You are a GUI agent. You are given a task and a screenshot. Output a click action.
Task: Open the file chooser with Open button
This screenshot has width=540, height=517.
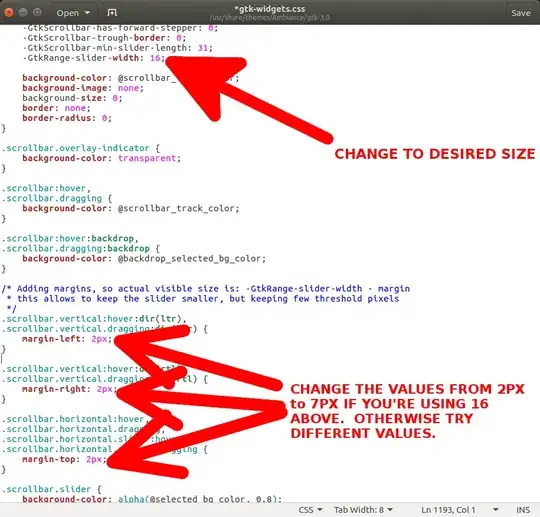pyautogui.click(x=68, y=13)
